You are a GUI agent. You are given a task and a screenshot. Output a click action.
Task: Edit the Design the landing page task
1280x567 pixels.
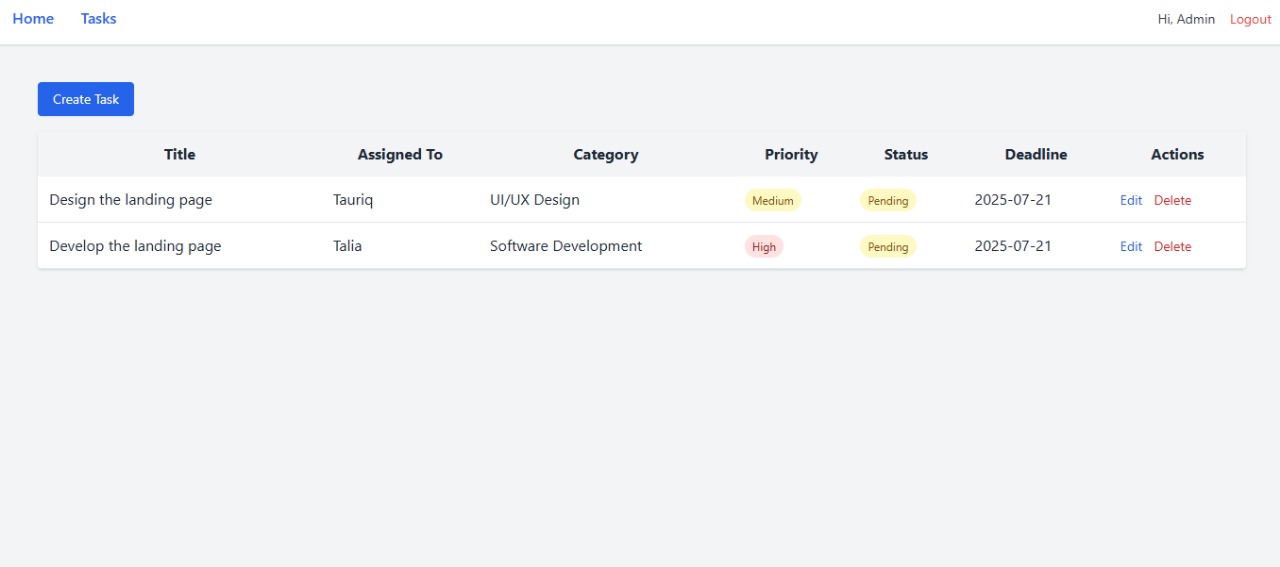(1130, 200)
